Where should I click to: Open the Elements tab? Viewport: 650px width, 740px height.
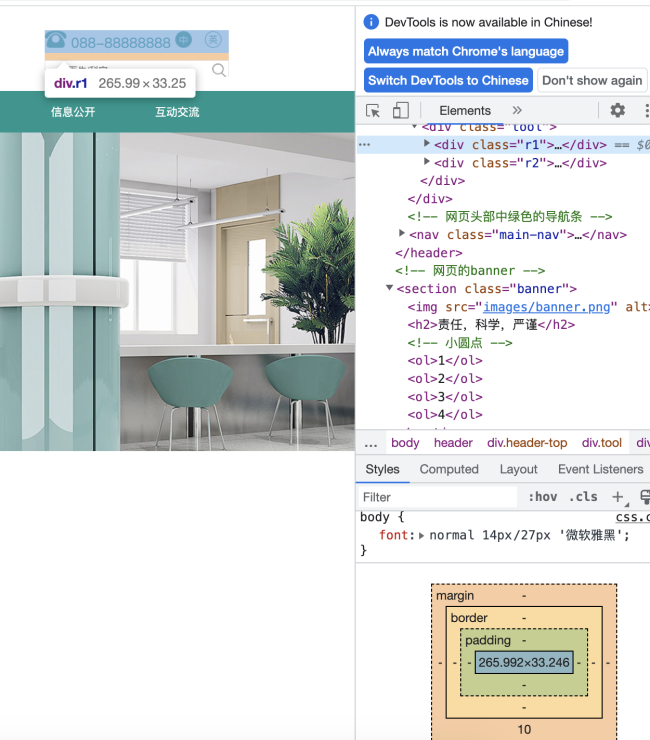click(465, 110)
